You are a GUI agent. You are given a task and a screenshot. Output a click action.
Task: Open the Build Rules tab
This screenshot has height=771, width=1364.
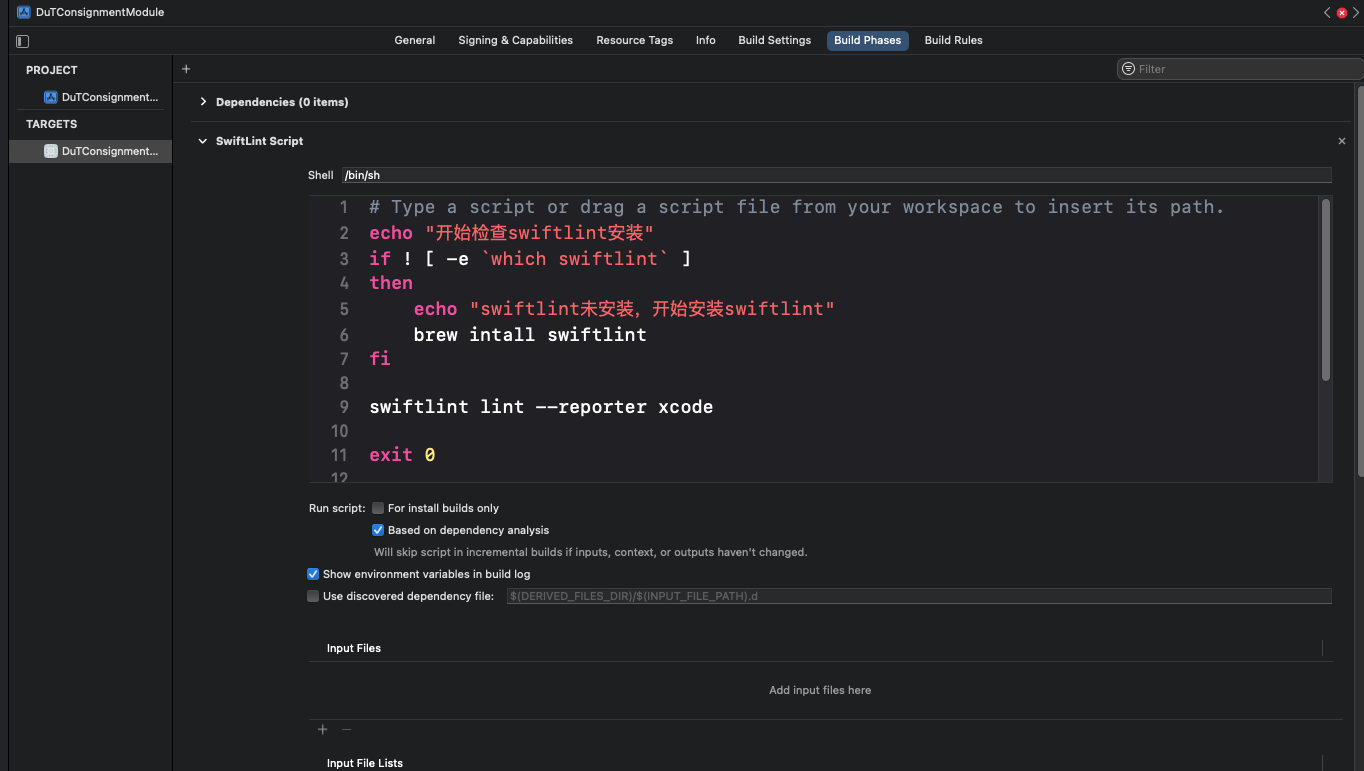coord(954,40)
